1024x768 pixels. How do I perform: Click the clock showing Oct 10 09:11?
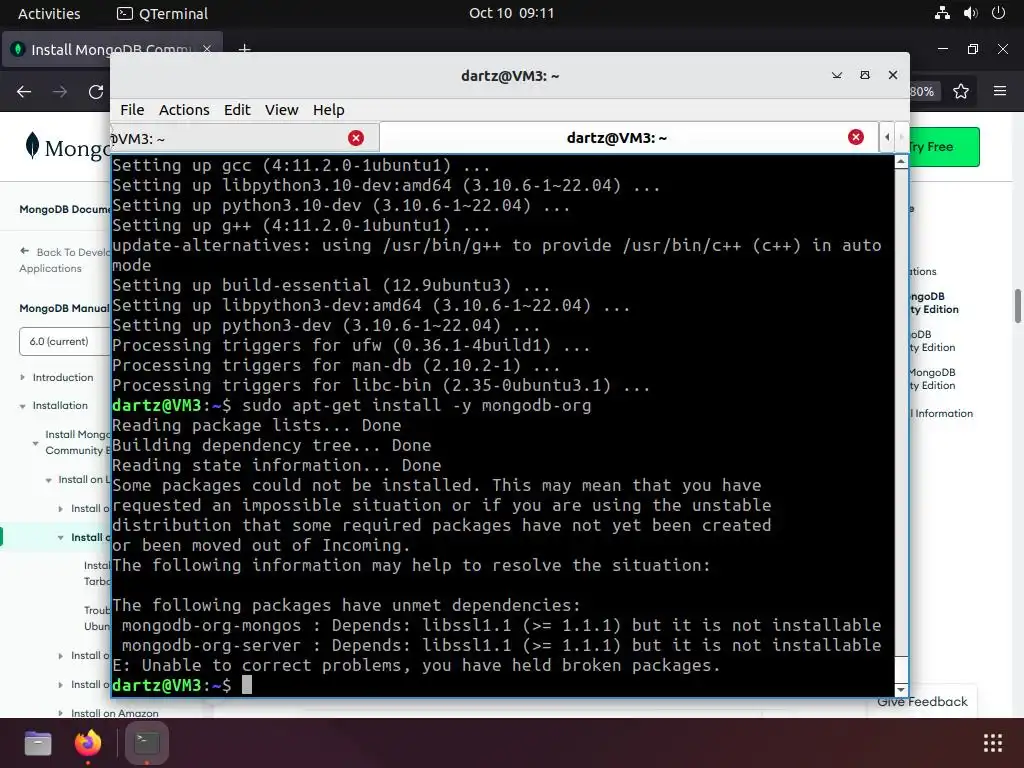511,13
